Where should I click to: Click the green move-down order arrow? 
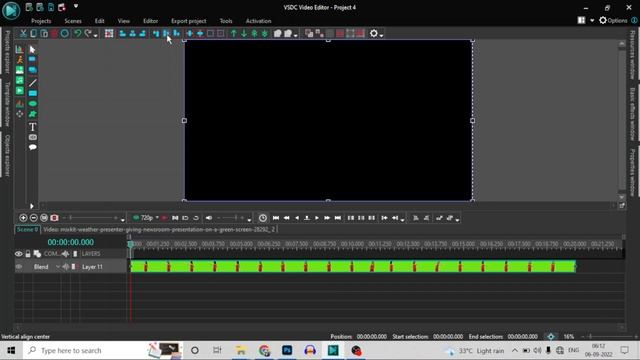click(244, 33)
